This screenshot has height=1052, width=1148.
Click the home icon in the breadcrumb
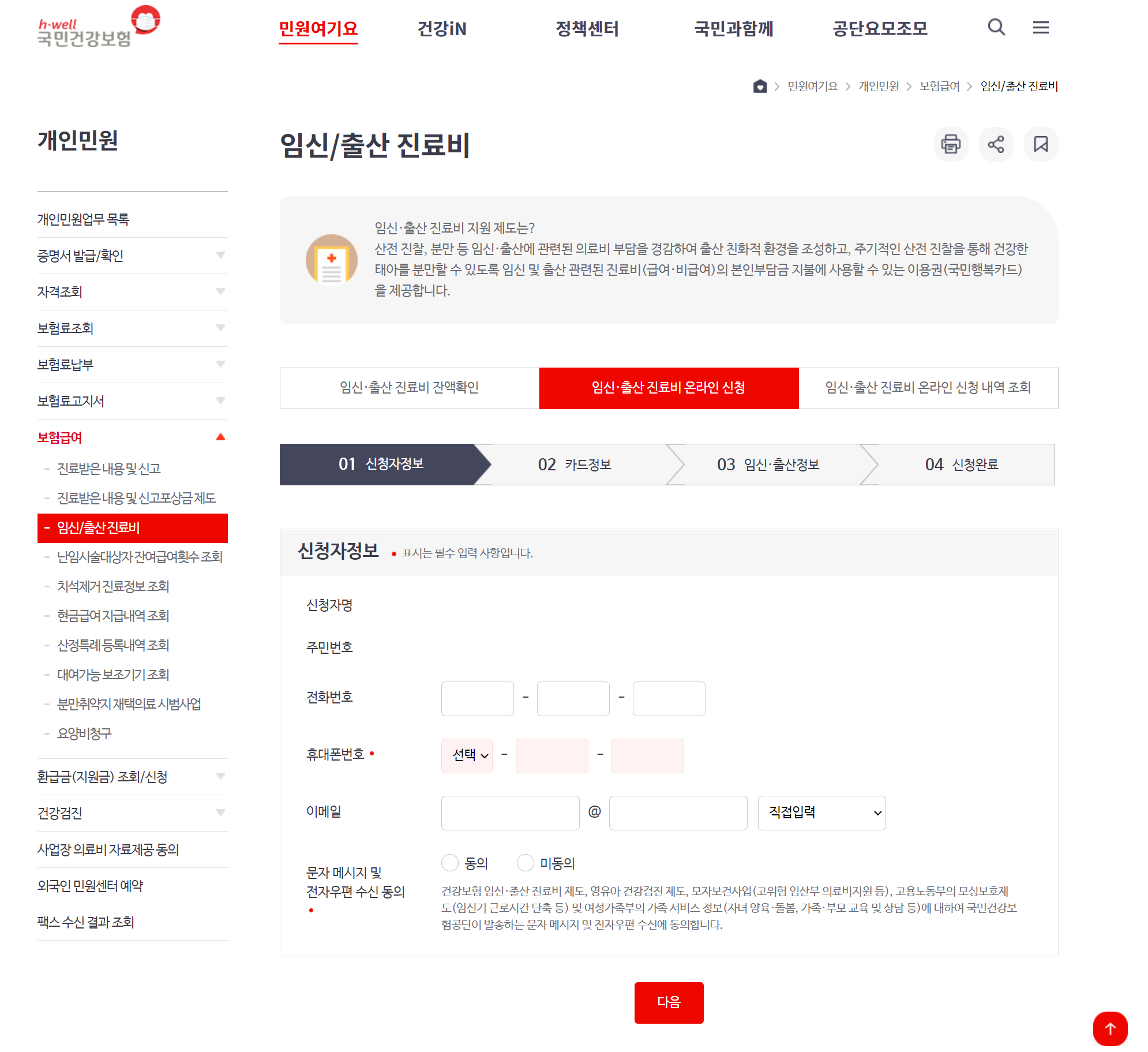760,86
